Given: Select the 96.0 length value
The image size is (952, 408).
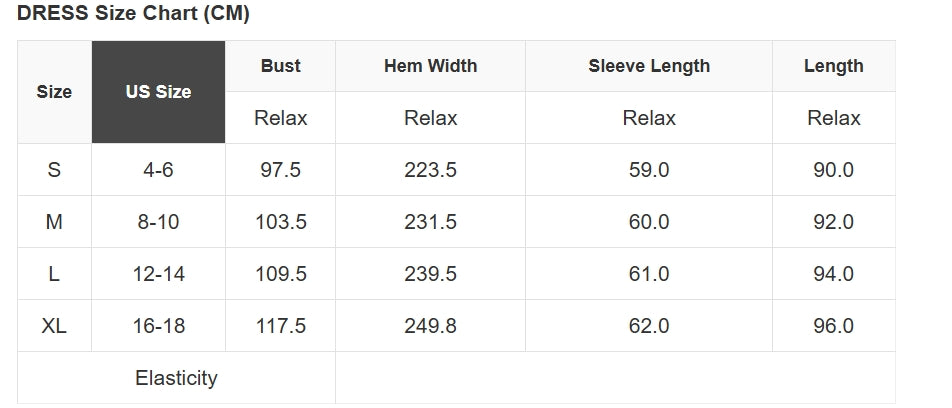Looking at the screenshot, I should click(x=833, y=326).
